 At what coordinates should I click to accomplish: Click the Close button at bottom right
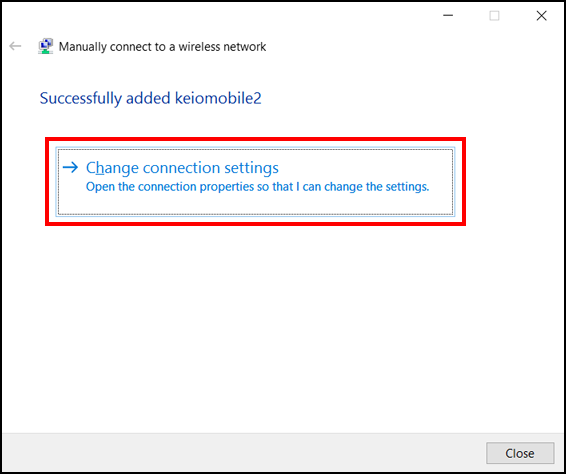[520, 453]
